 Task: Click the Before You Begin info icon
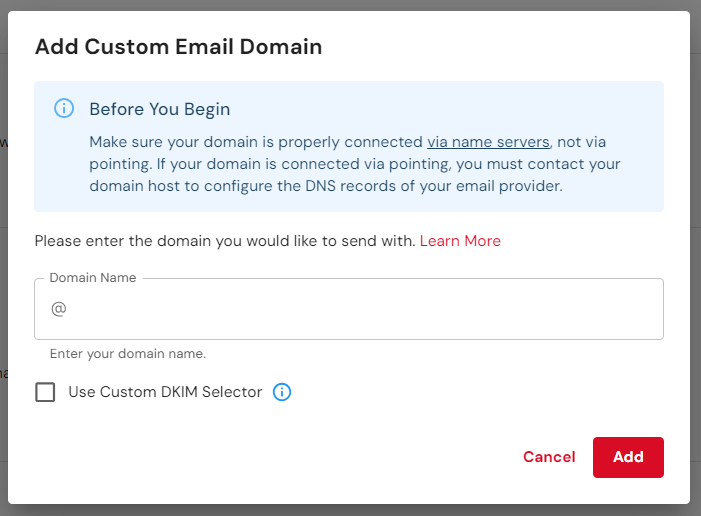point(64,109)
